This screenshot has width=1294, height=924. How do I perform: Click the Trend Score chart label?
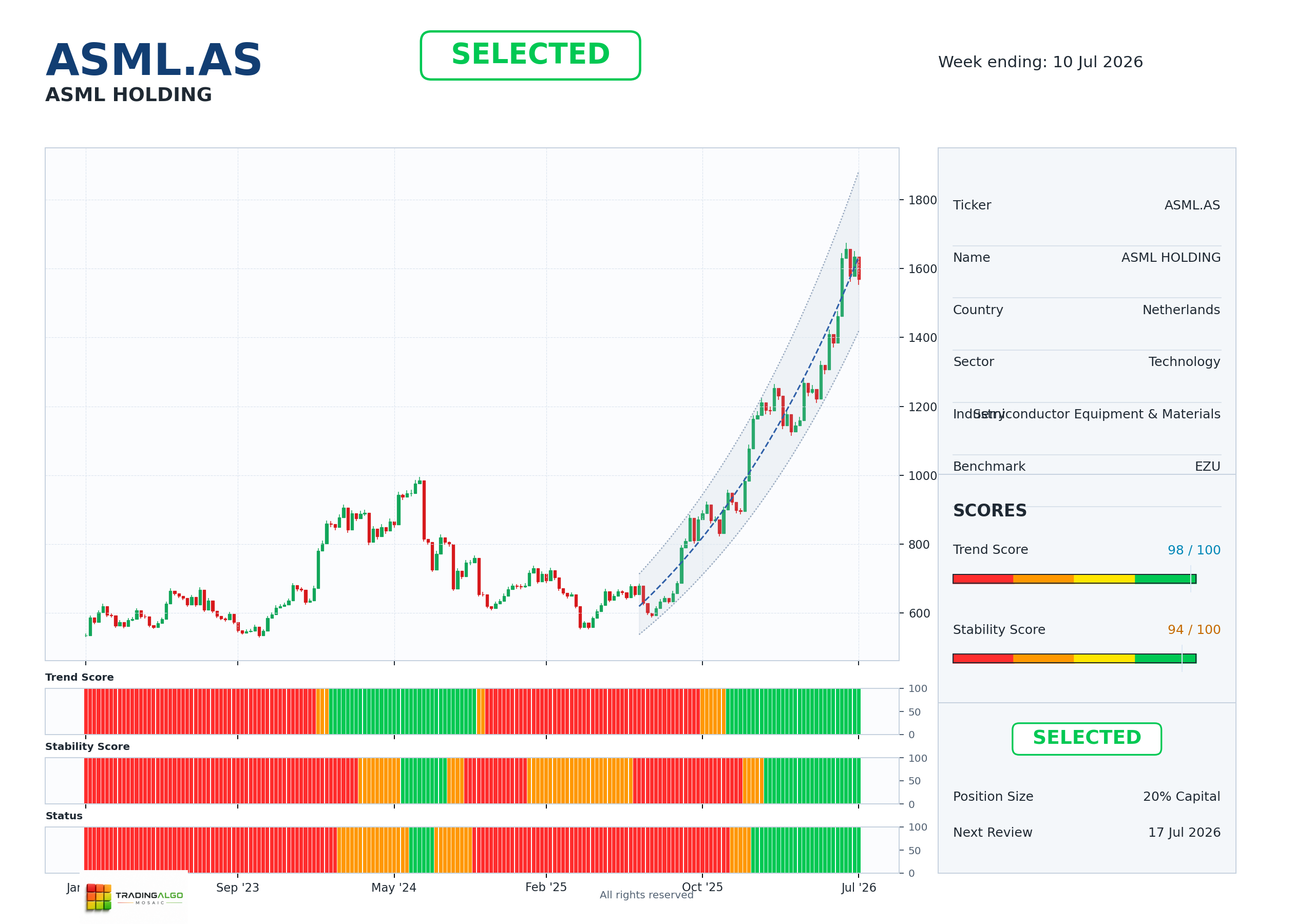[x=80, y=677]
